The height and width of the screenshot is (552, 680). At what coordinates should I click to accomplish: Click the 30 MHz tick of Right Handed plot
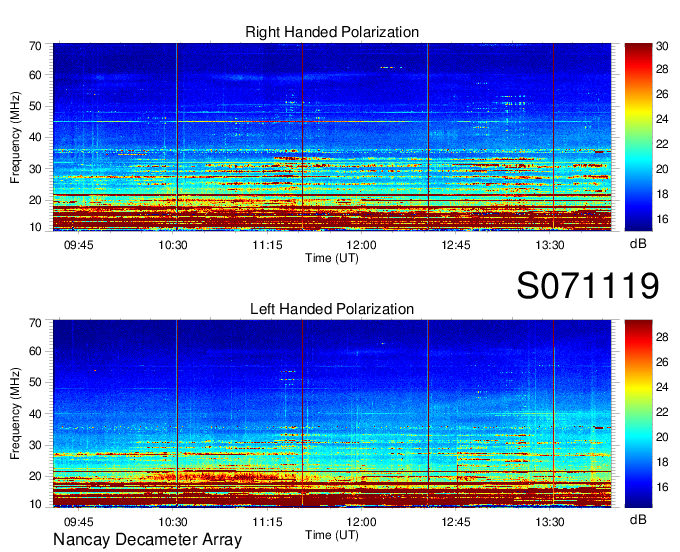click(x=35, y=169)
